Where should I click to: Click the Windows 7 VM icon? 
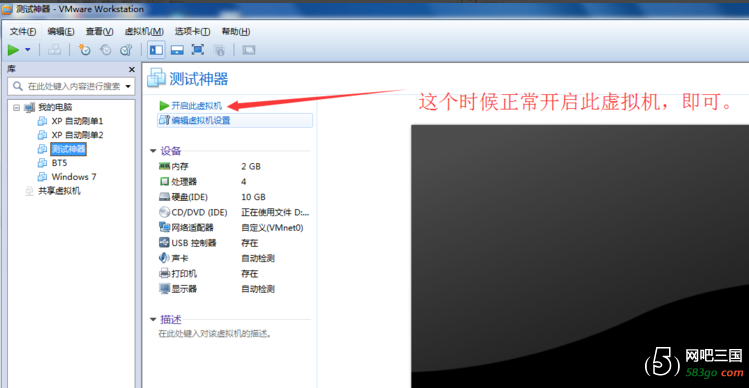43,177
